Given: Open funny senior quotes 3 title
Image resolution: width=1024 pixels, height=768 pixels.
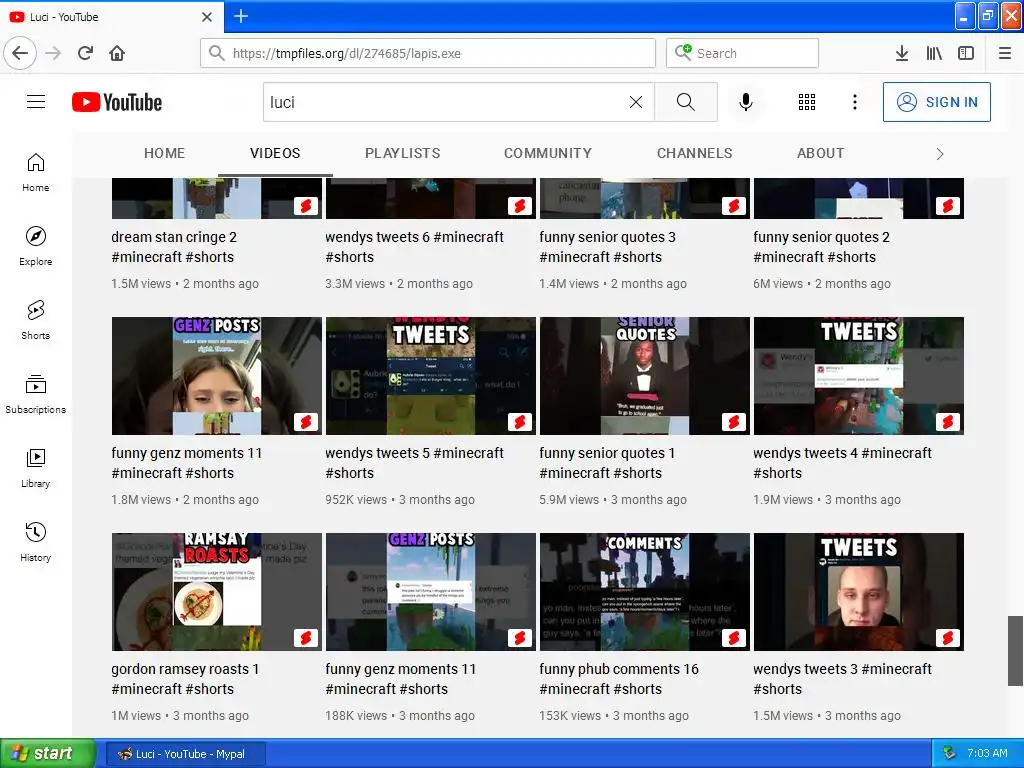Looking at the screenshot, I should [607, 247].
